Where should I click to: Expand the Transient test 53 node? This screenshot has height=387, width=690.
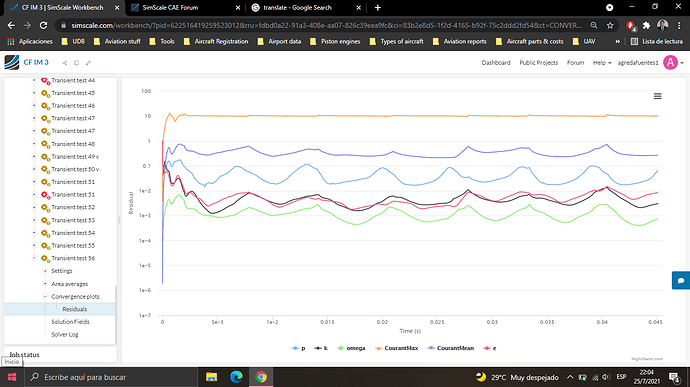tap(34, 220)
